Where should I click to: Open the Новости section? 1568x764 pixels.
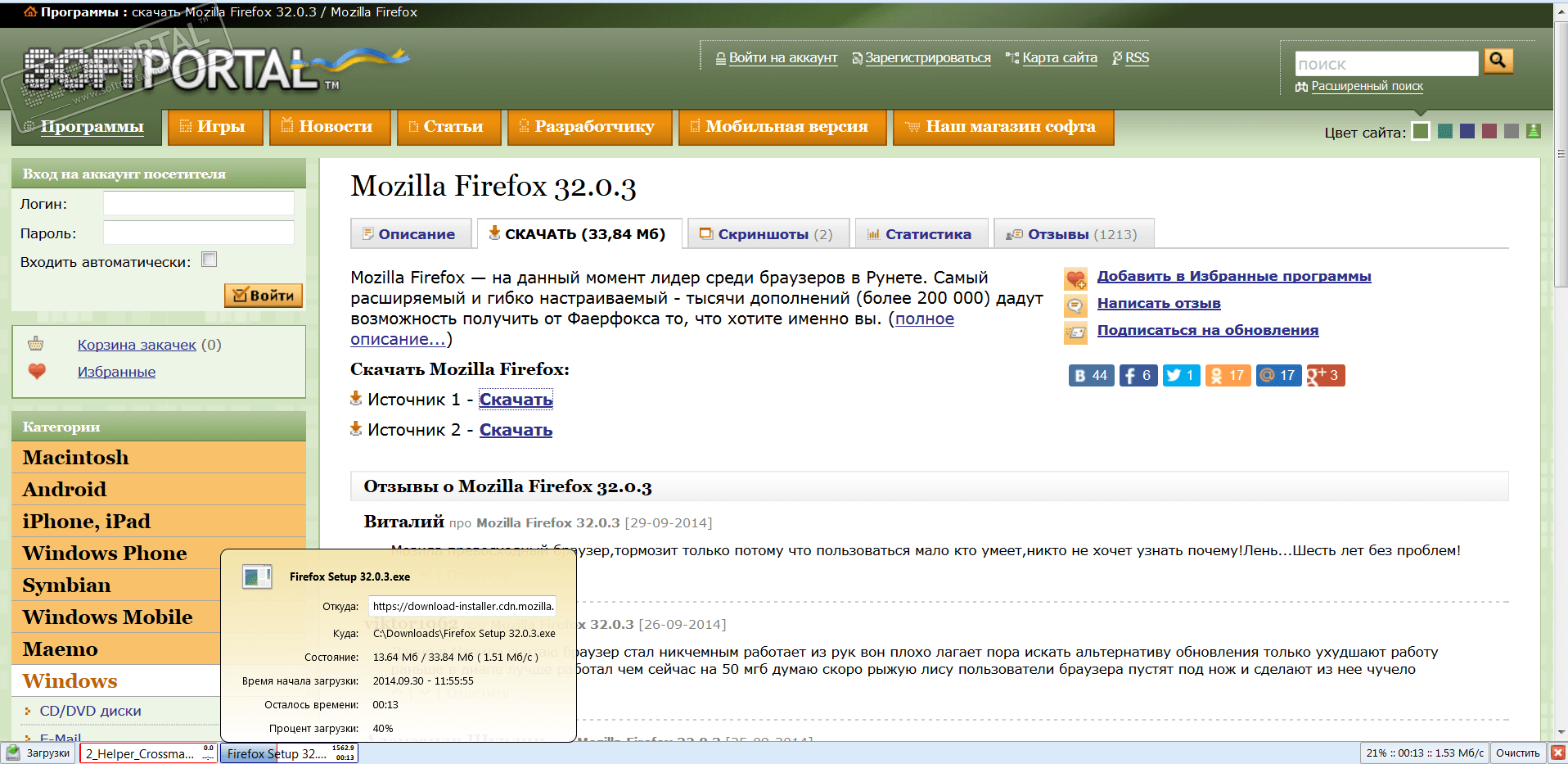pos(329,127)
